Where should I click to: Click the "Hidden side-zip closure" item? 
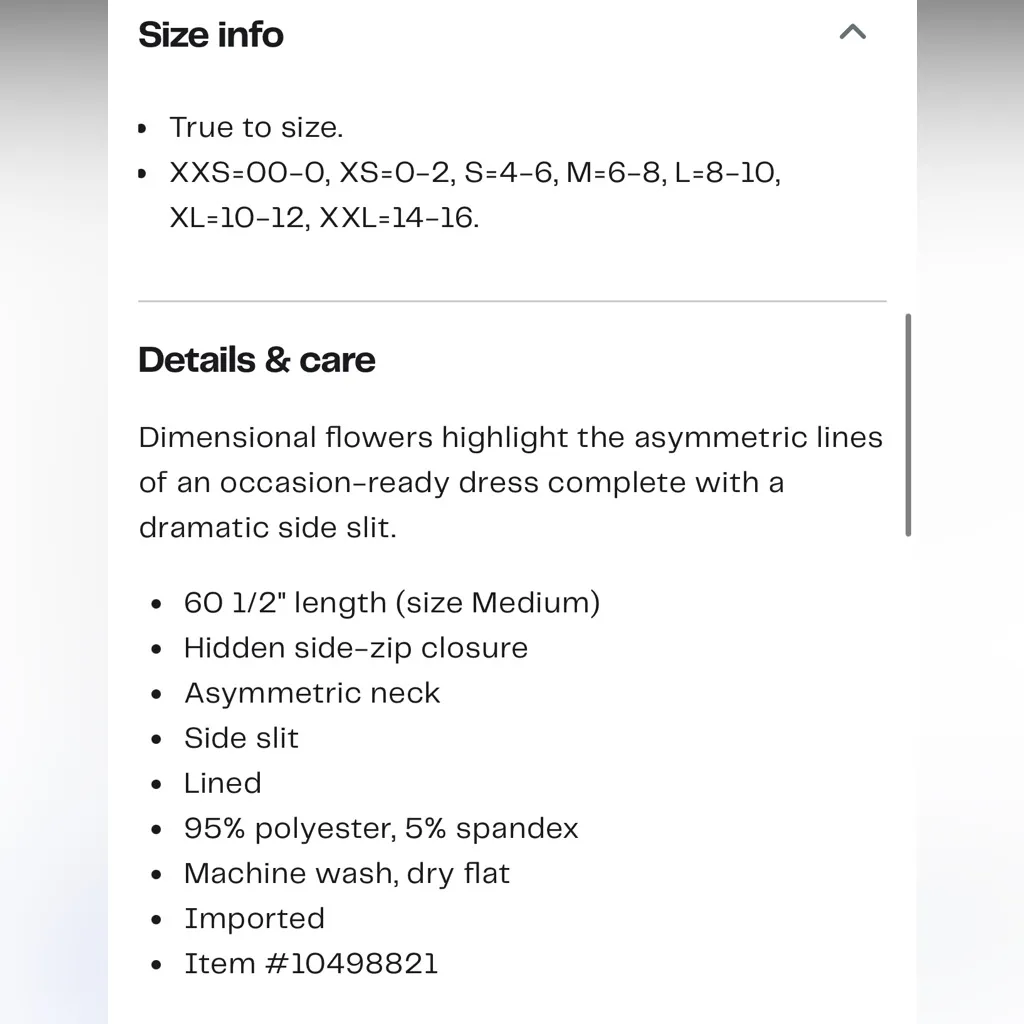[356, 648]
